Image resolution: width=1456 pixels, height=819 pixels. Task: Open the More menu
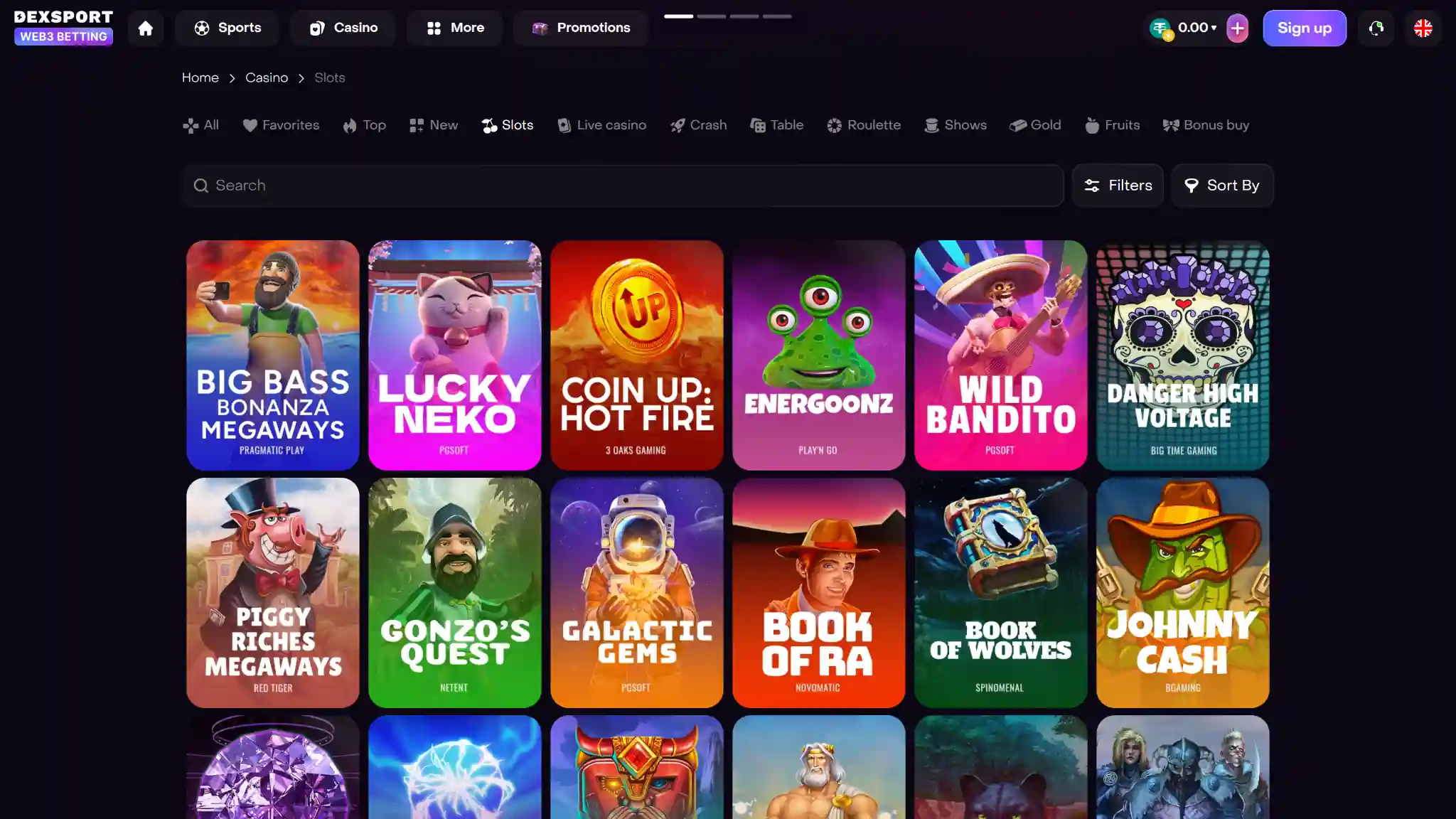pos(455,28)
